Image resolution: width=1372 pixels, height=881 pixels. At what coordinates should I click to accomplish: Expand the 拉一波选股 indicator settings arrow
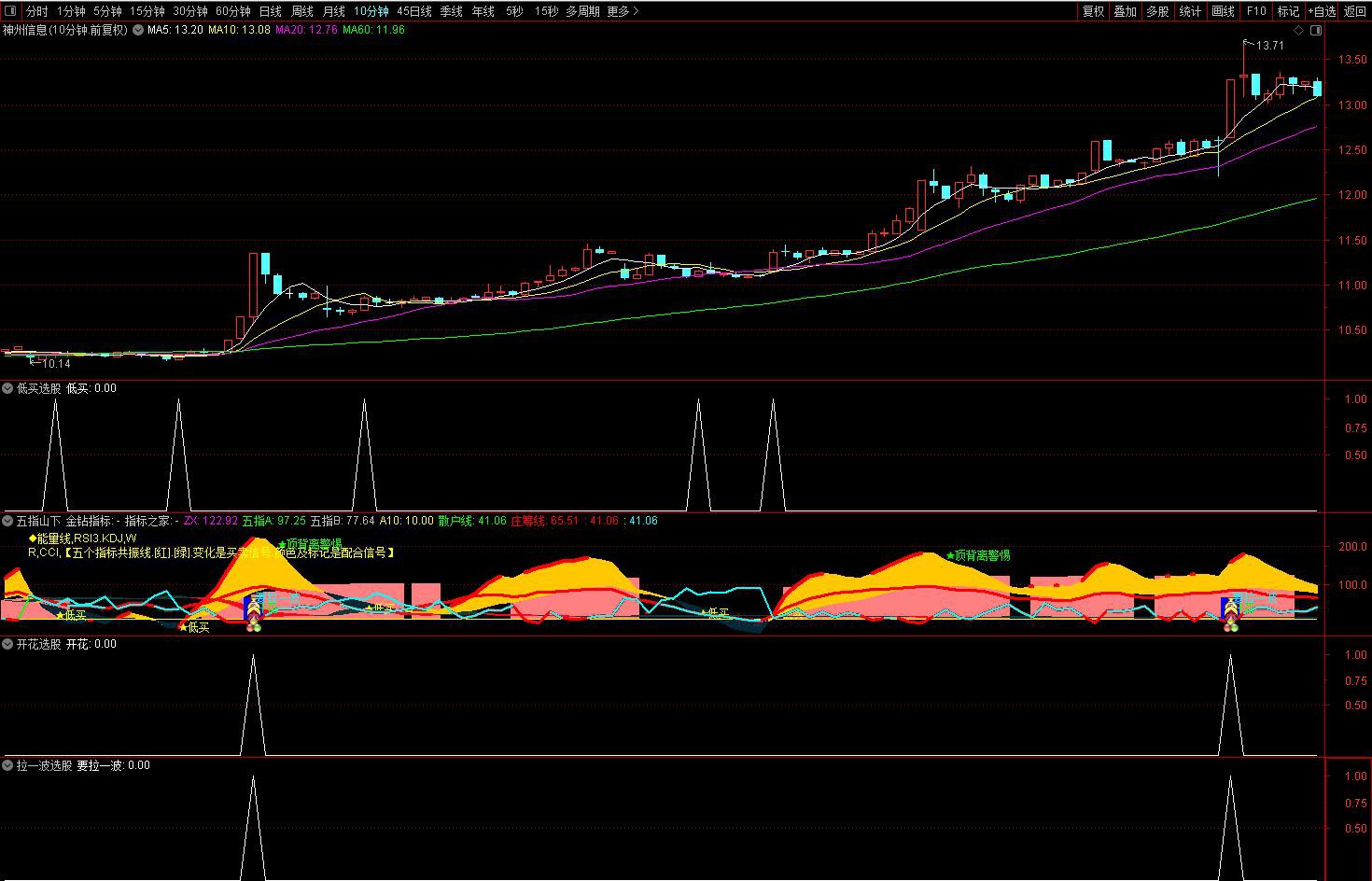pos(8,765)
